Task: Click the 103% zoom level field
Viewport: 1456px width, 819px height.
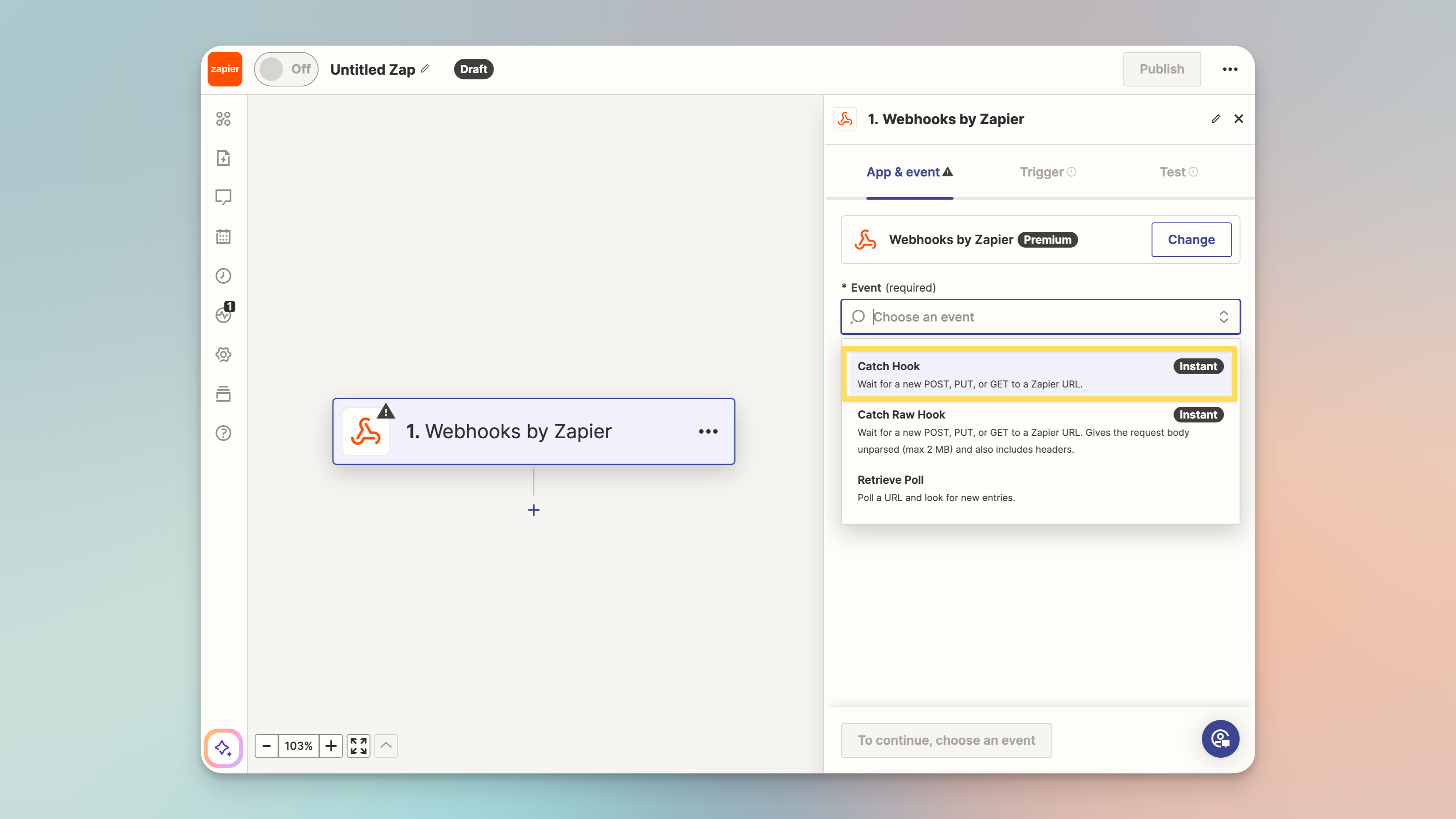Action: [x=298, y=746]
